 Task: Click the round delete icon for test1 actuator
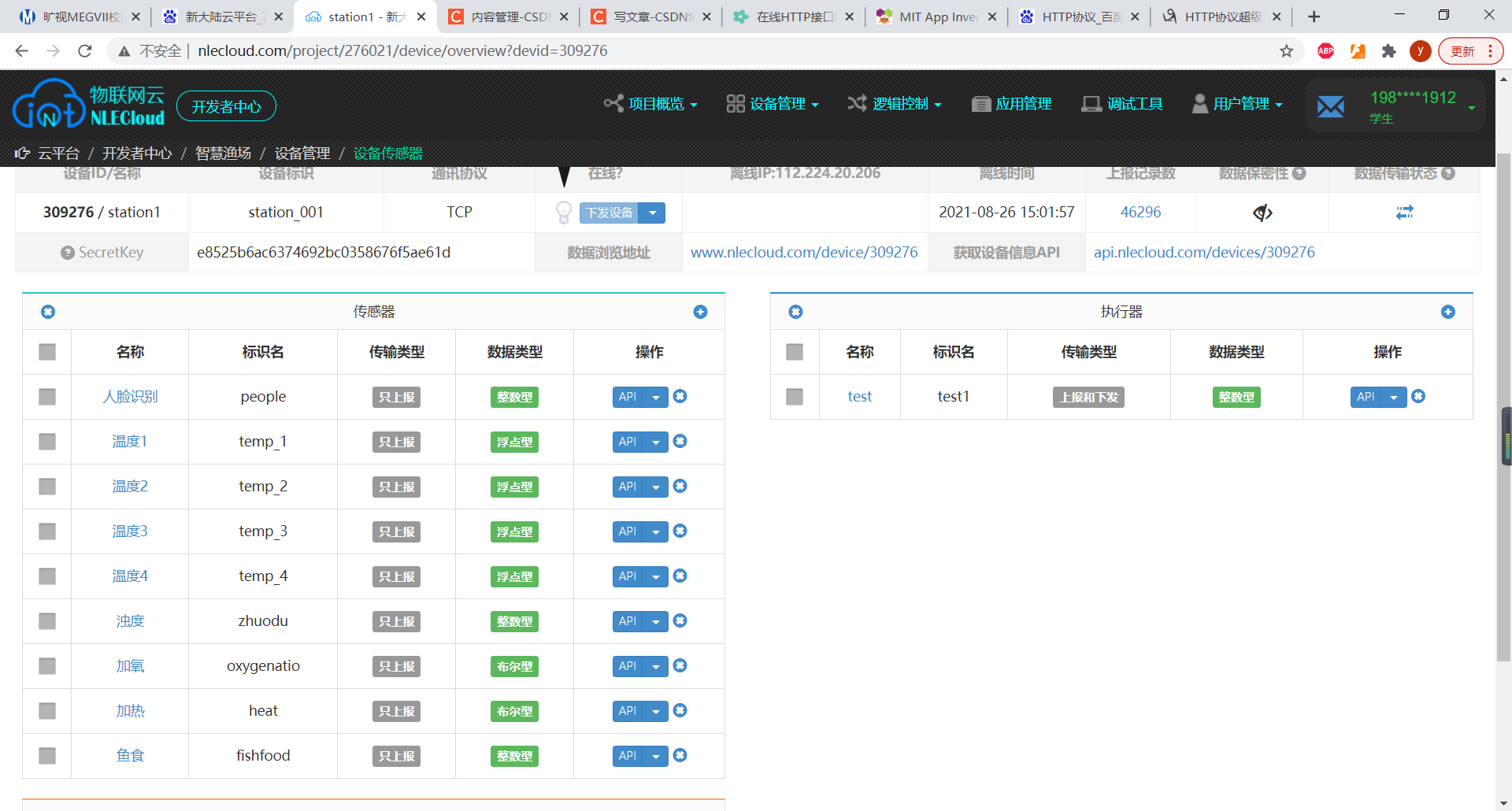pos(1418,396)
